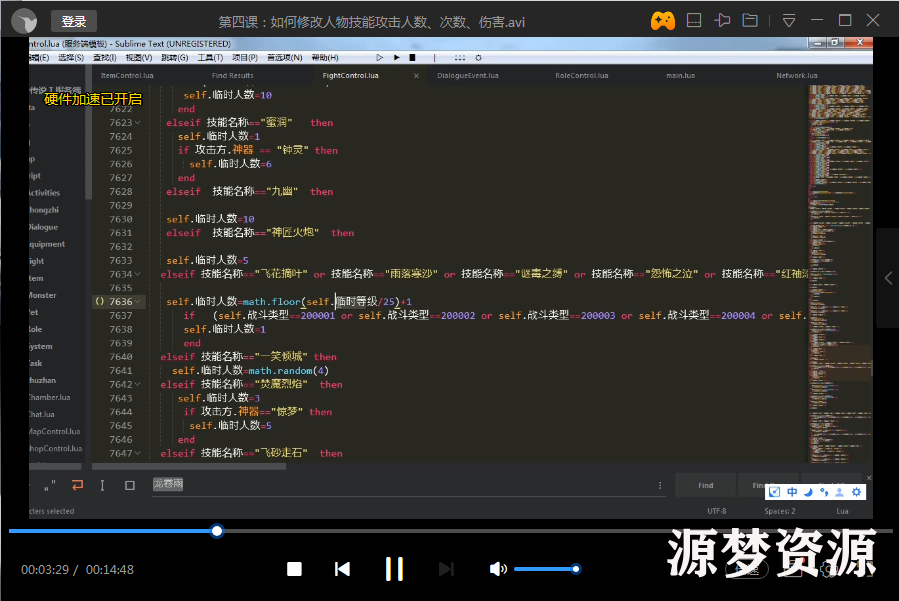Click the Find button
The image size is (899, 601).
705,485
